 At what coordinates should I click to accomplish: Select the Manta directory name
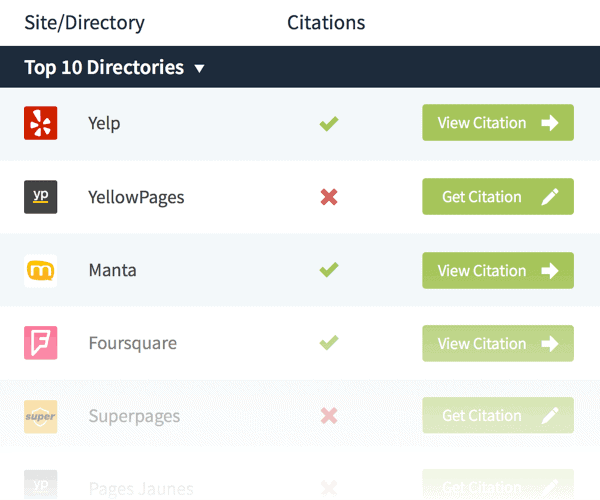click(112, 270)
